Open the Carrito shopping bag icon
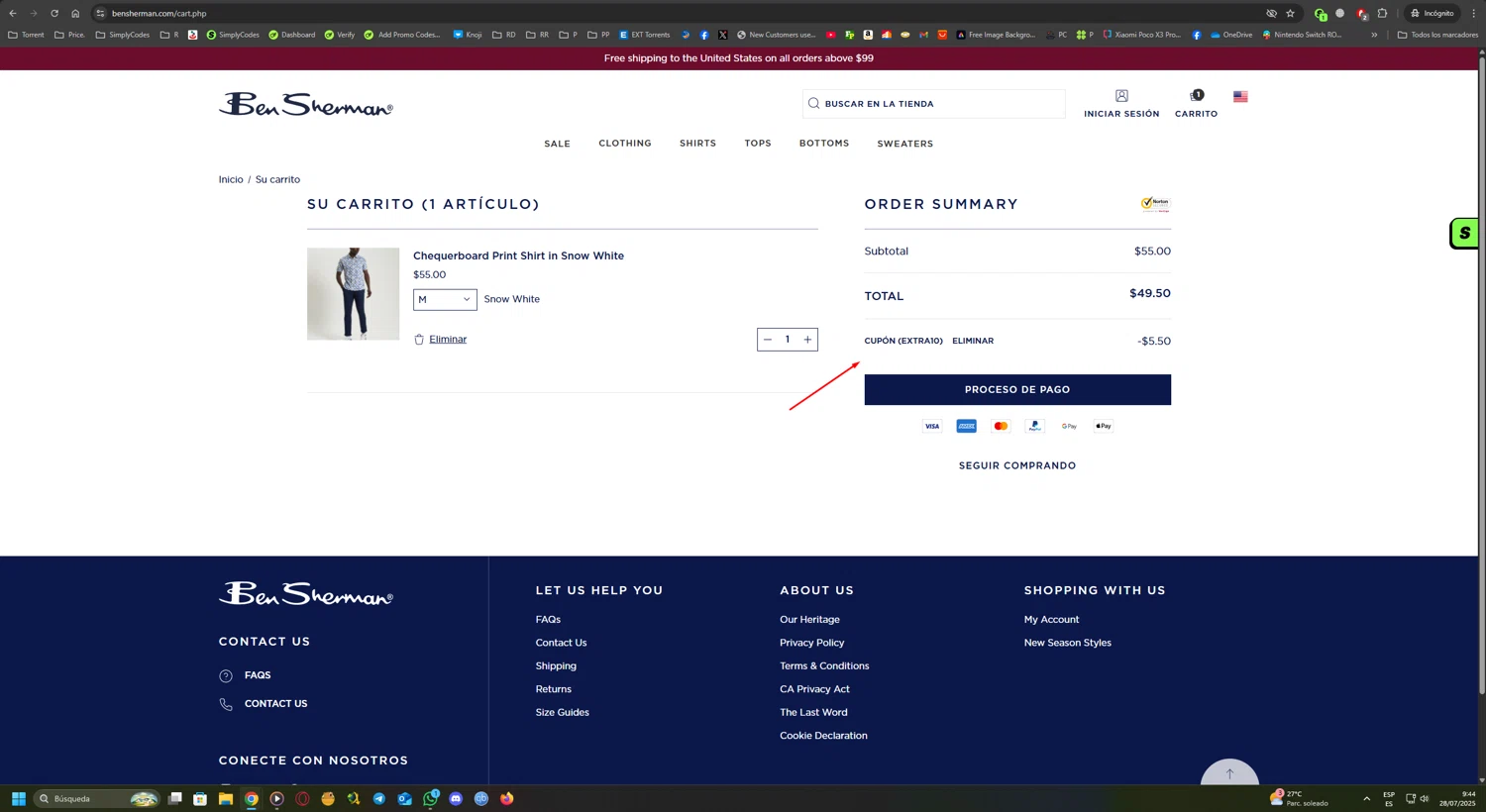 click(x=1197, y=95)
